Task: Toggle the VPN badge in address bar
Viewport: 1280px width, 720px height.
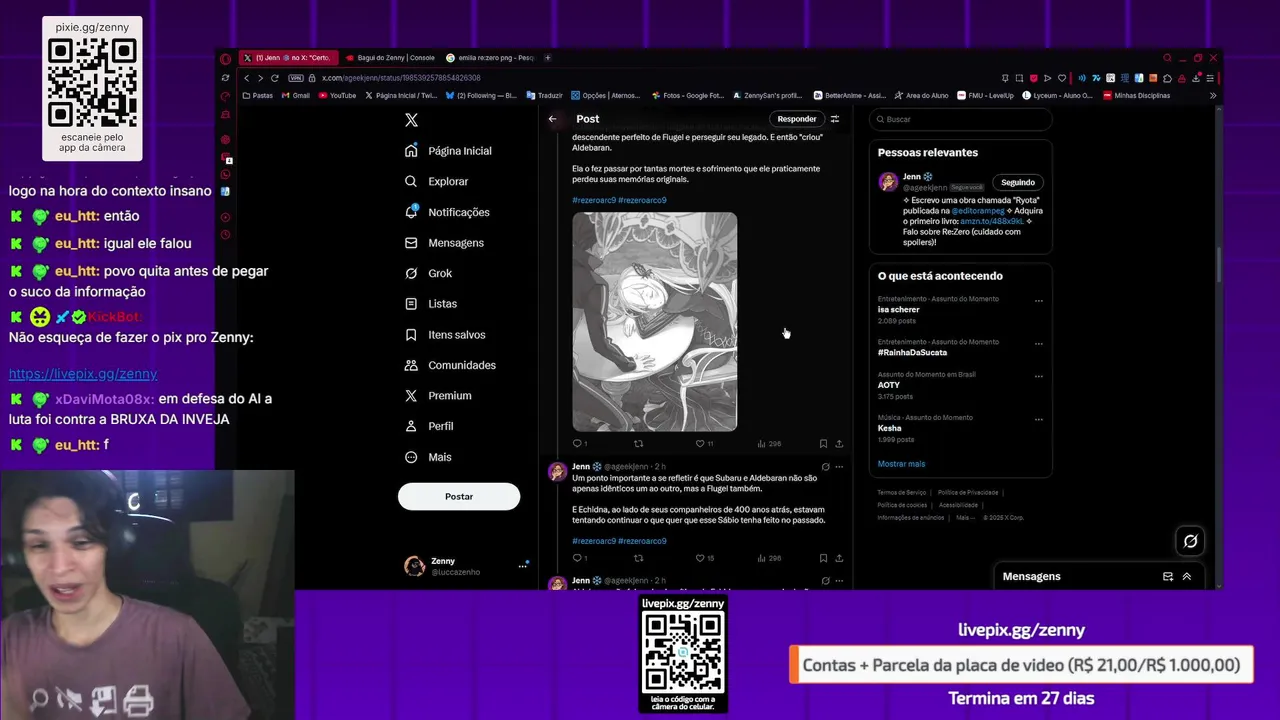Action: 296,78
